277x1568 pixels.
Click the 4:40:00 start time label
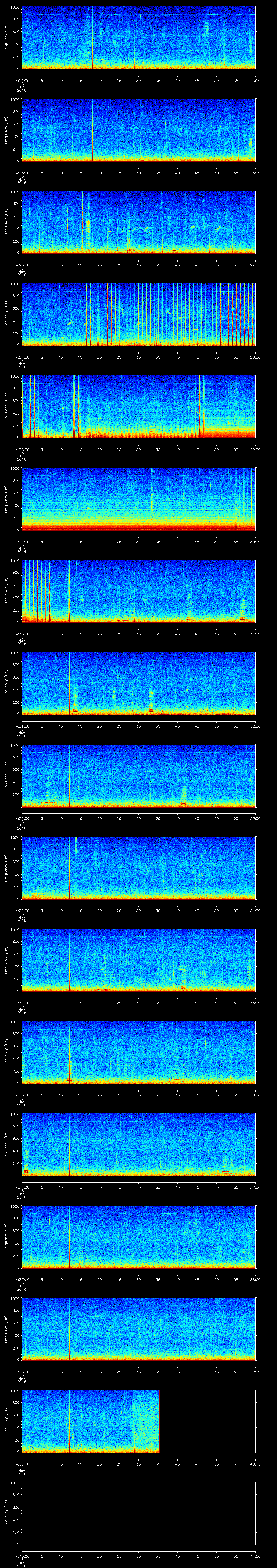pyautogui.click(x=22, y=1556)
